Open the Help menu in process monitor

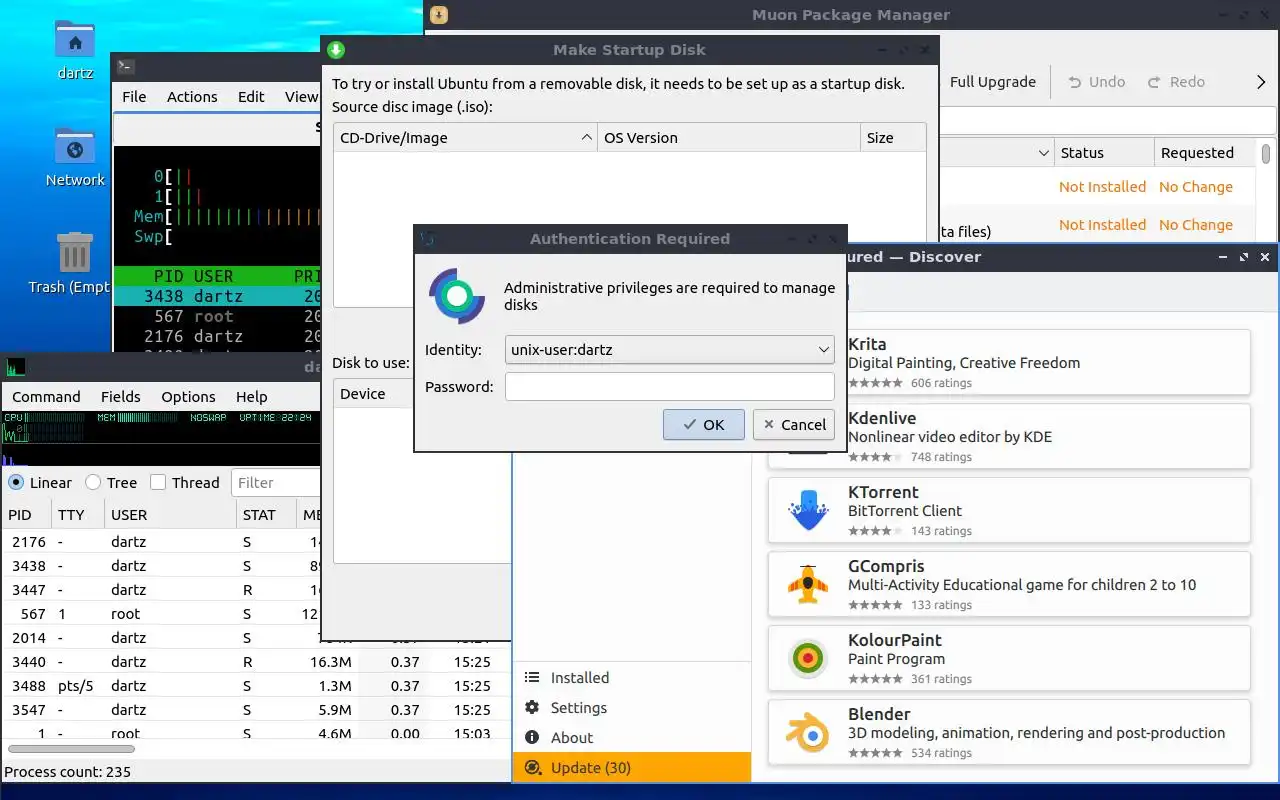tap(252, 396)
